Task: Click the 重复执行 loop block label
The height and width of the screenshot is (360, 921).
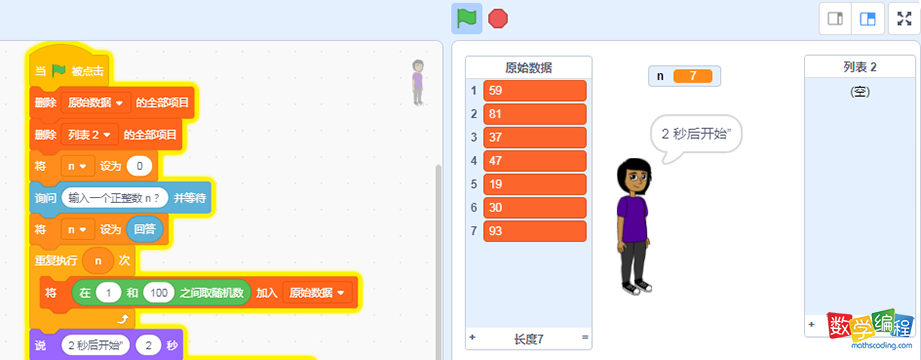Action: pyautogui.click(x=56, y=261)
